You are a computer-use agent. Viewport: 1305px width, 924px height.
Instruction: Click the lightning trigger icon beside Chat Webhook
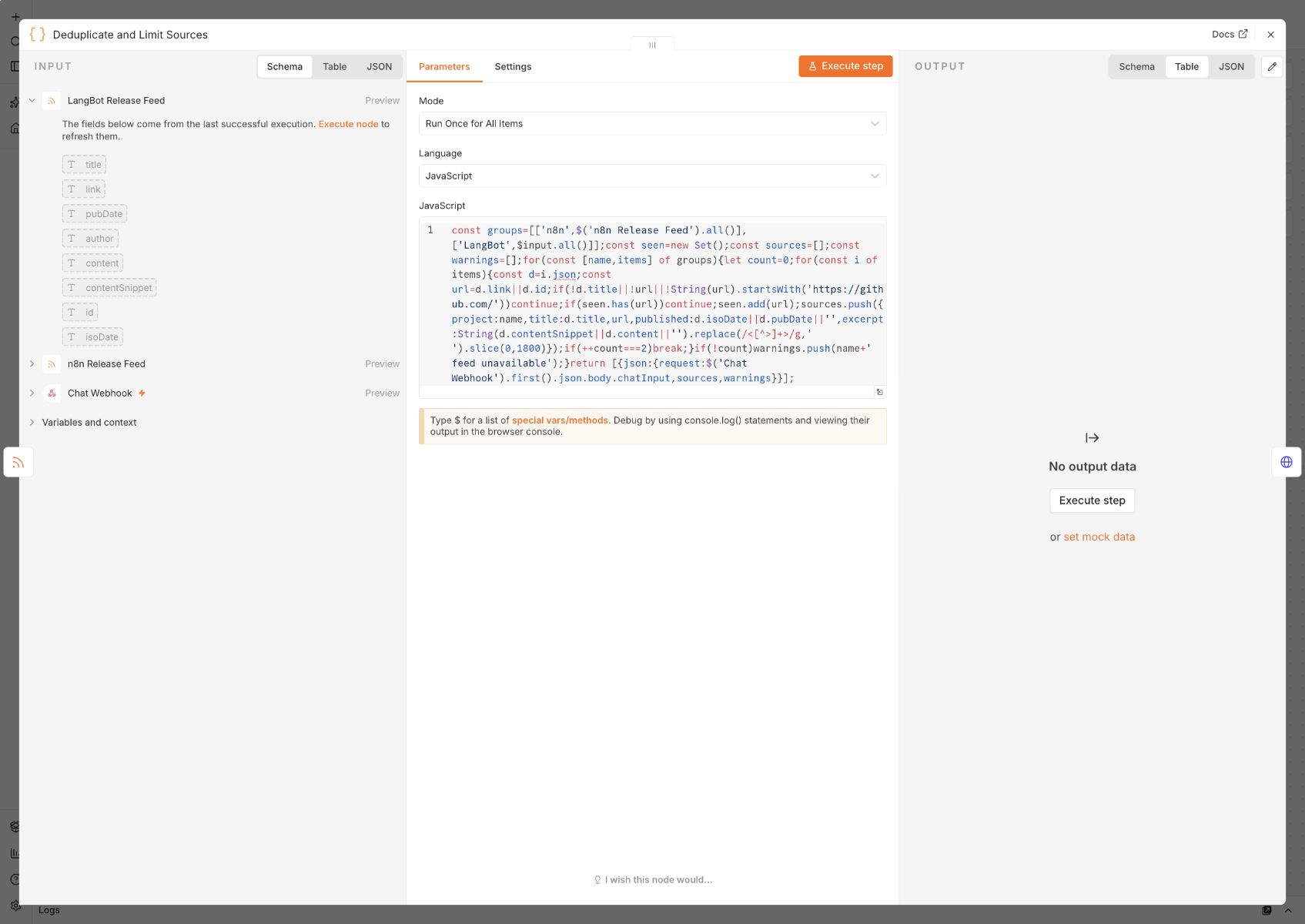tap(142, 393)
